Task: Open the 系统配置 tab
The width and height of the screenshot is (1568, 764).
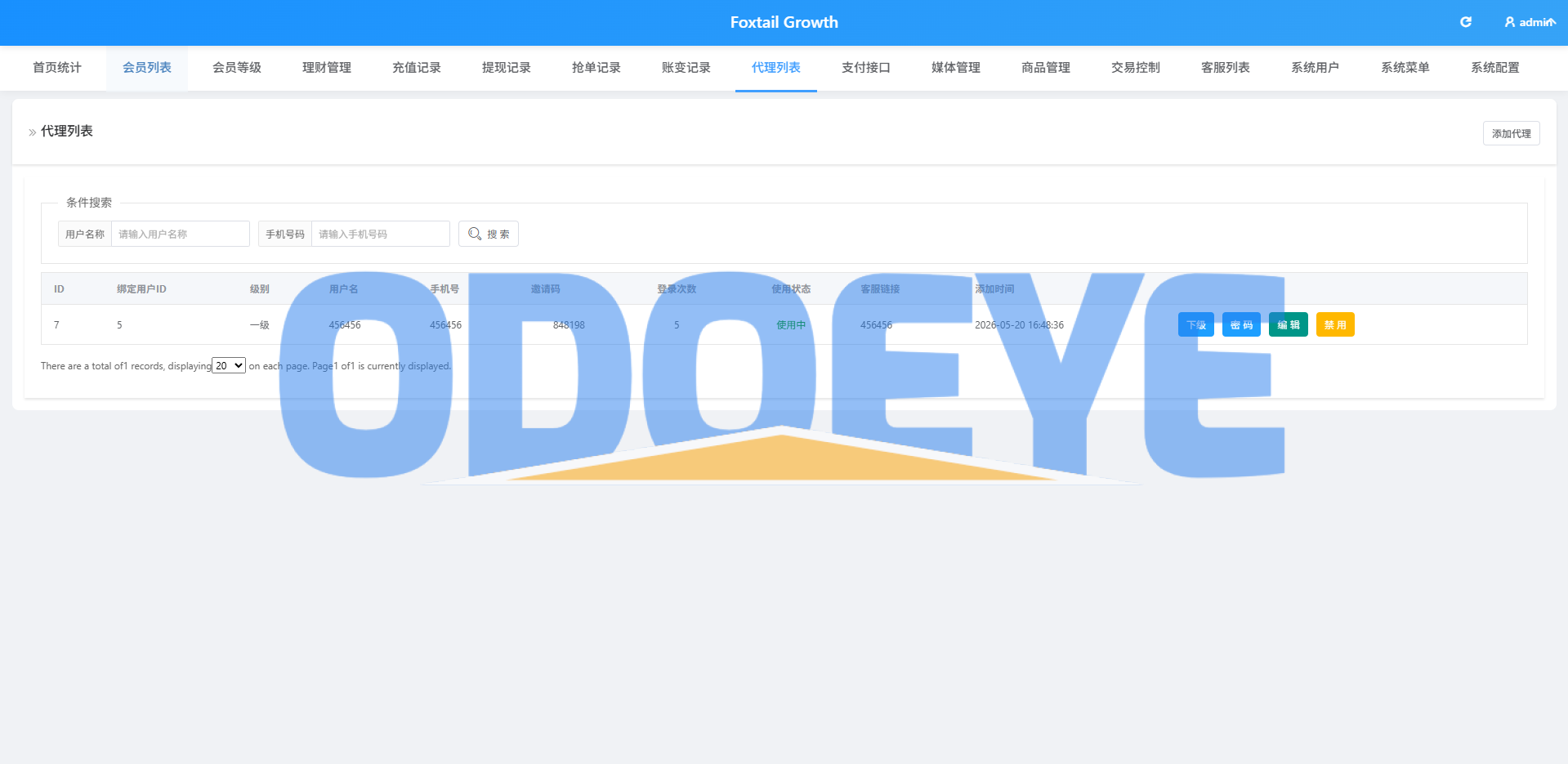Action: (x=1495, y=68)
